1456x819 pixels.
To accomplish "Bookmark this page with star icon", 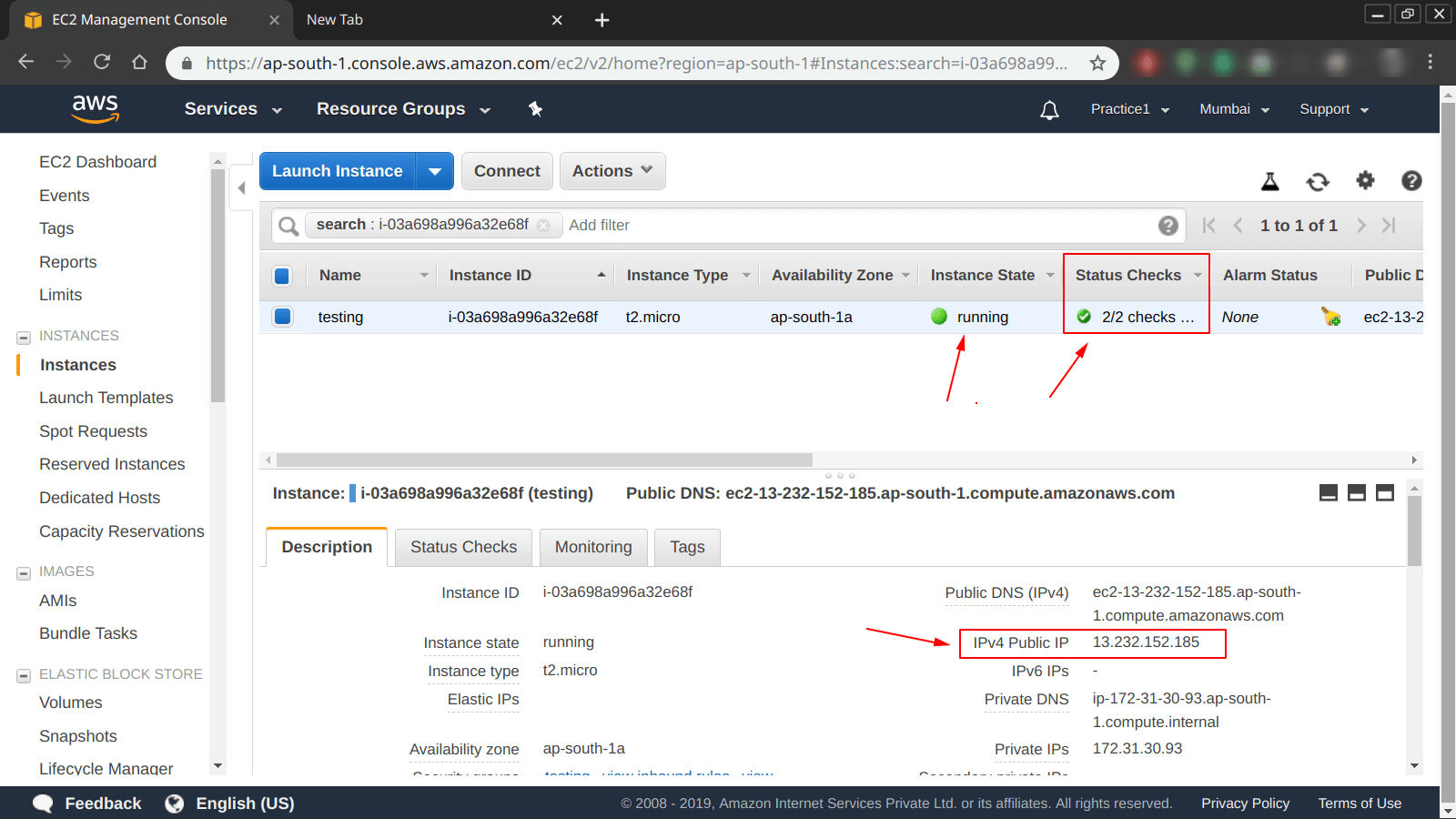I will 1097,63.
